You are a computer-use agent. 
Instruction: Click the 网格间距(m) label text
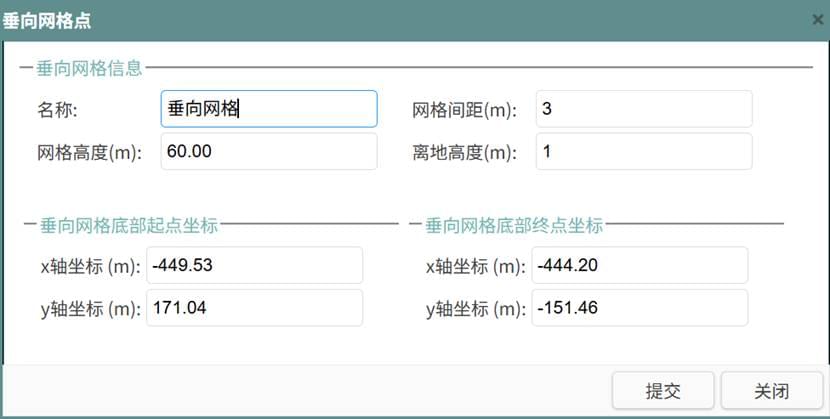click(x=464, y=110)
